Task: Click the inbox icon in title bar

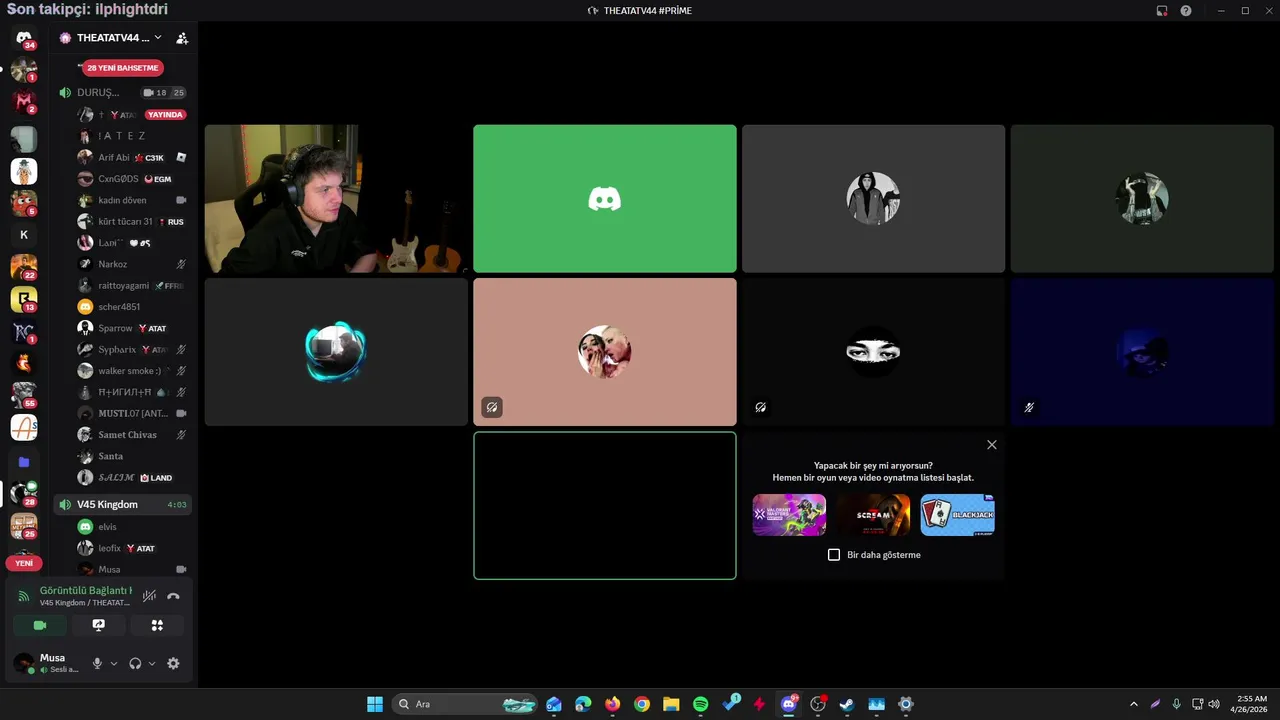Action: (1162, 11)
